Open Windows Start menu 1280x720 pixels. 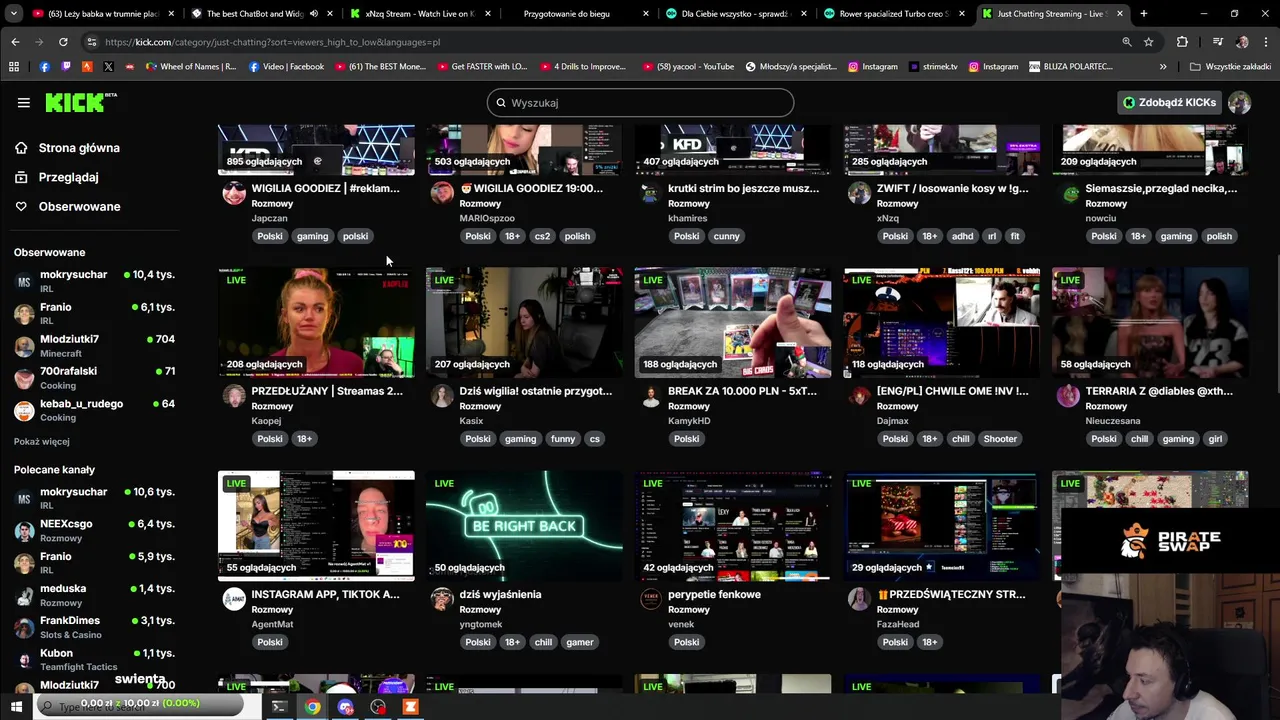coord(16,707)
